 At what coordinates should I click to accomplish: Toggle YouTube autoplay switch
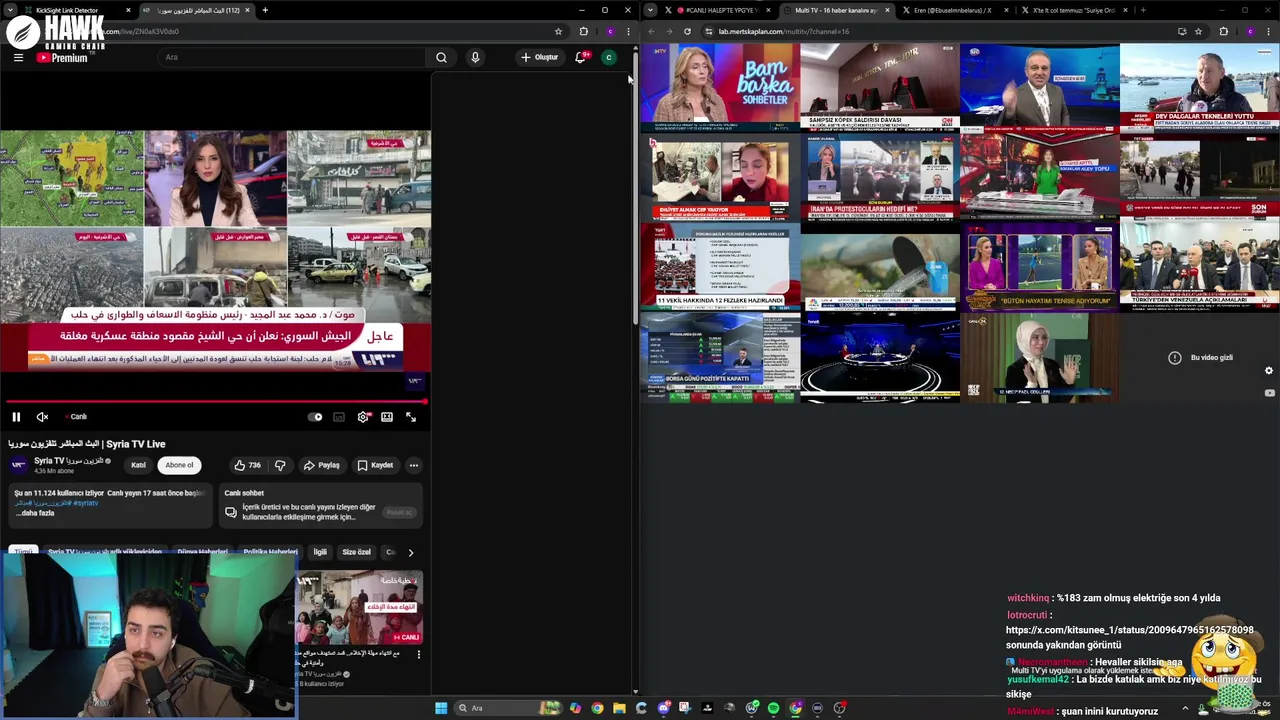point(315,417)
